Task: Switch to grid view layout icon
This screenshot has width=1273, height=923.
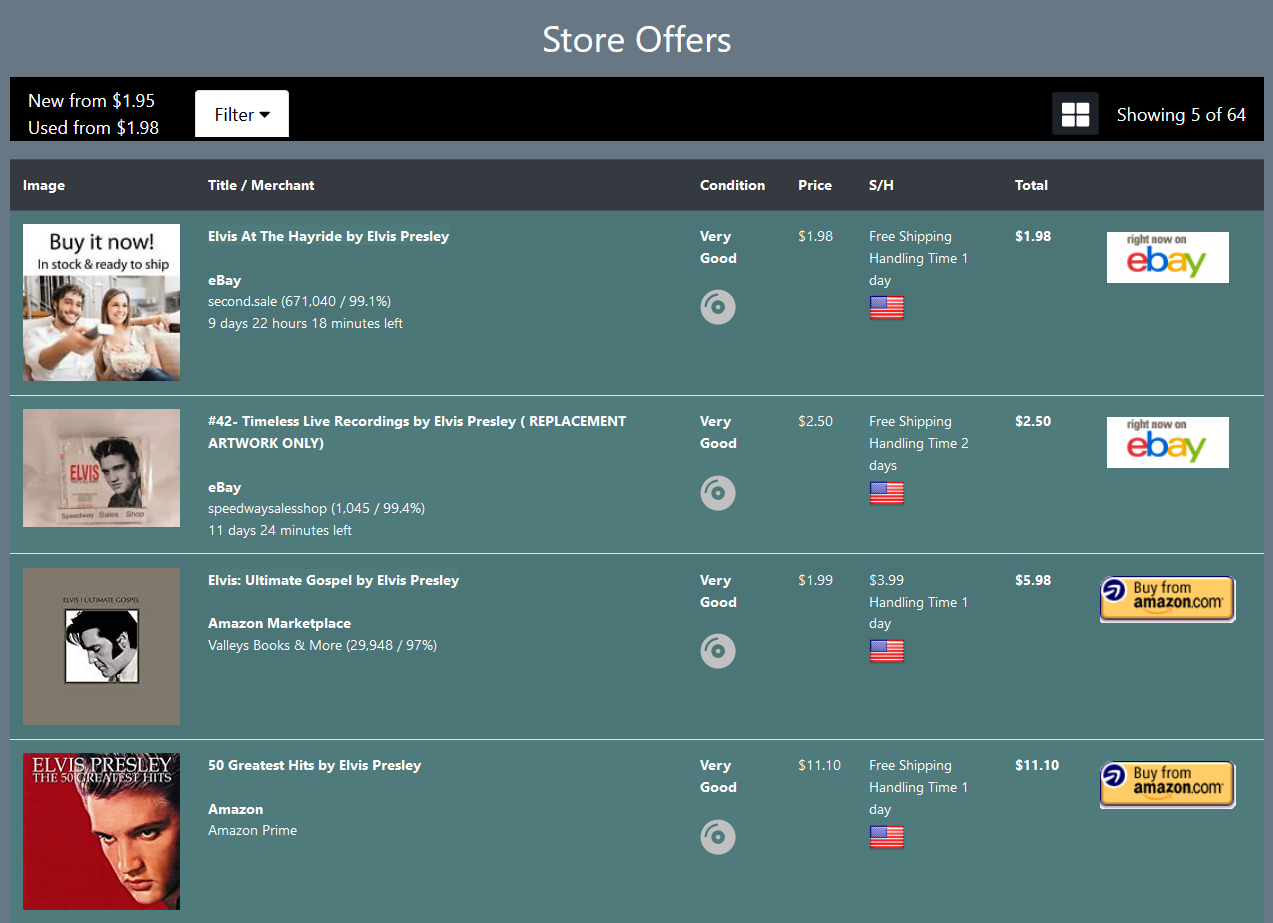Action: point(1075,114)
